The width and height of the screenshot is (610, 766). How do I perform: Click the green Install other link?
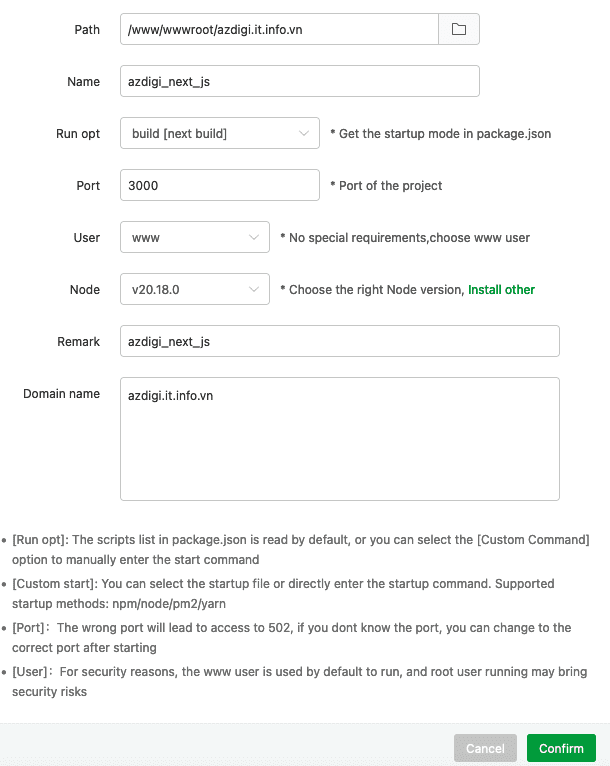click(x=501, y=290)
